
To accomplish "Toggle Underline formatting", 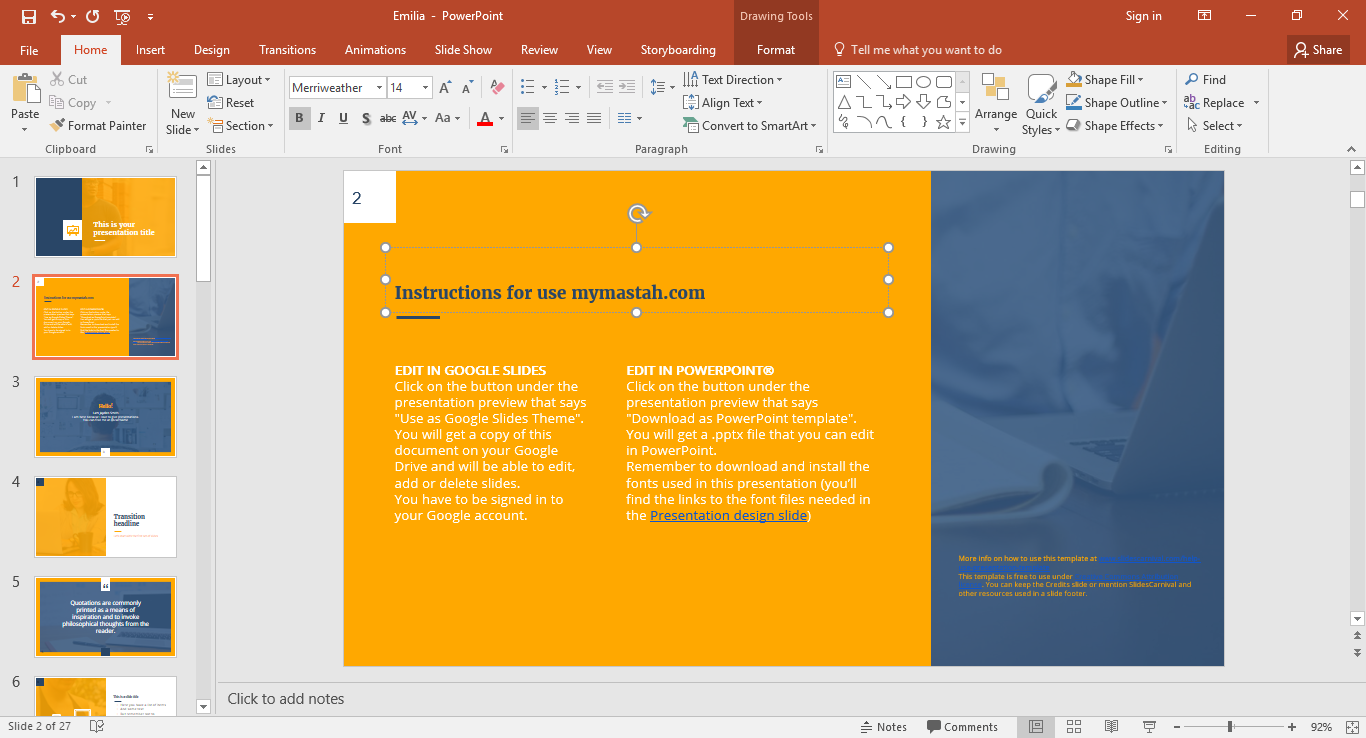I will coord(343,118).
